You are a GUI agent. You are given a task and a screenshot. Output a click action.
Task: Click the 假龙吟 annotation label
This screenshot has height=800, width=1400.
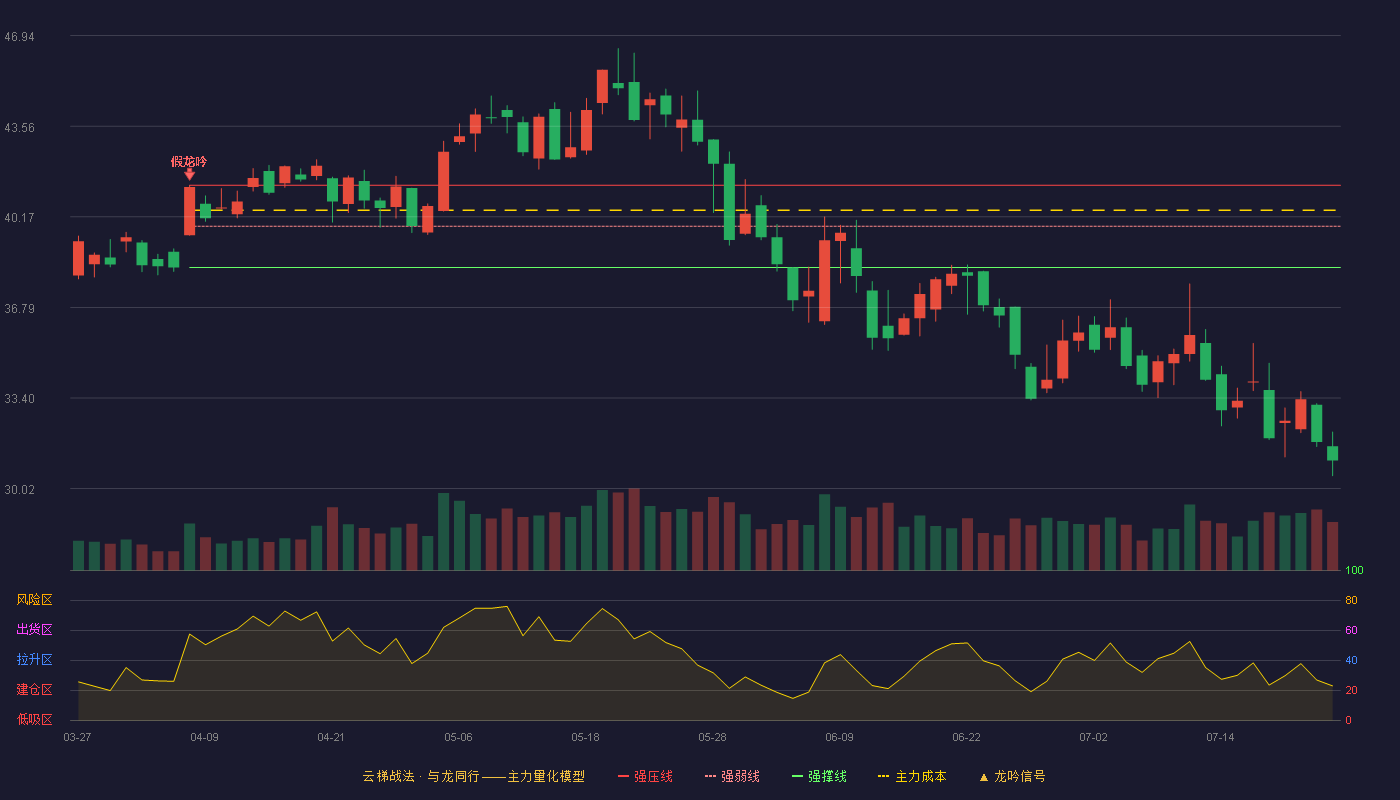coord(189,161)
